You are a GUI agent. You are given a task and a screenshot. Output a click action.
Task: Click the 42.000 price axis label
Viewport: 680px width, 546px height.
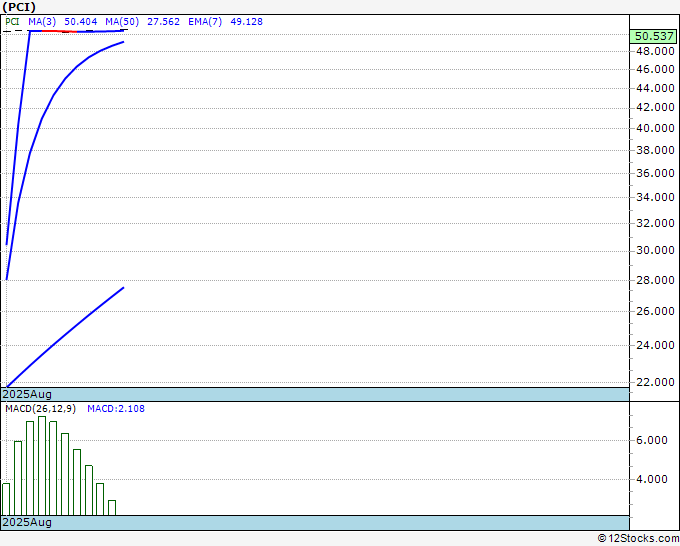click(x=655, y=108)
